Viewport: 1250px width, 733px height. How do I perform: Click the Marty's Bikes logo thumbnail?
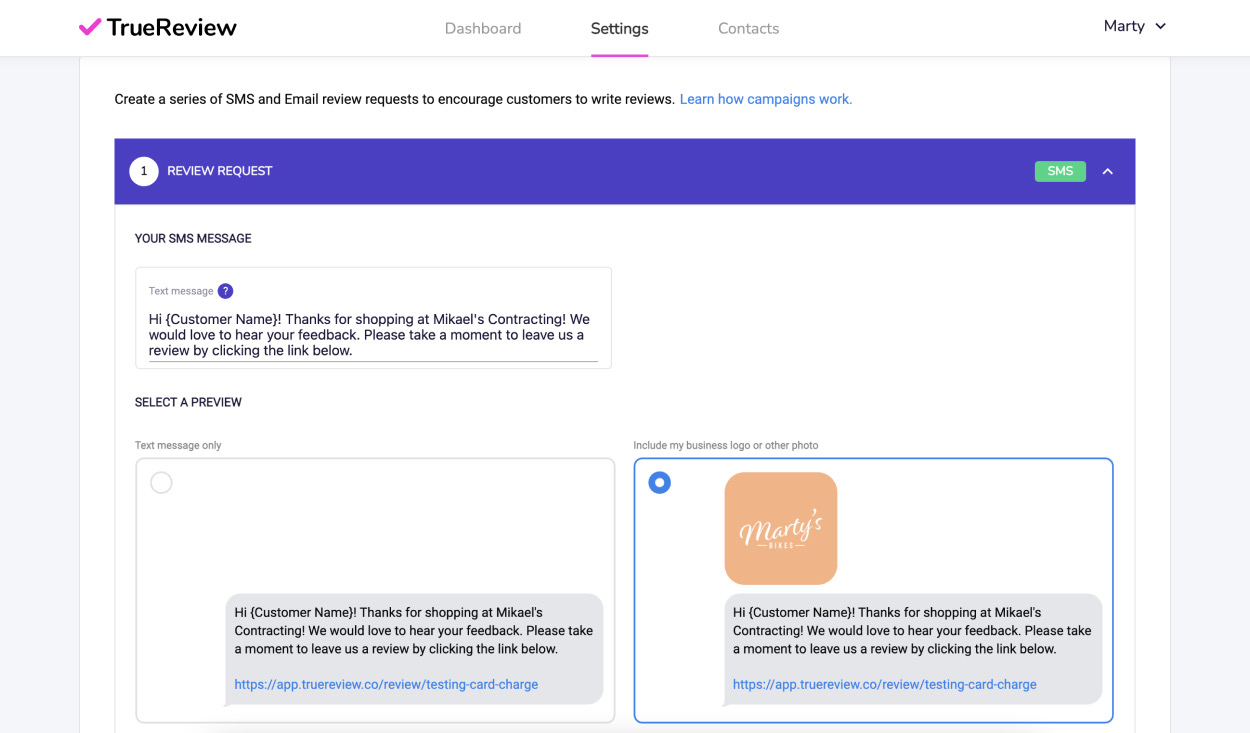coord(781,528)
